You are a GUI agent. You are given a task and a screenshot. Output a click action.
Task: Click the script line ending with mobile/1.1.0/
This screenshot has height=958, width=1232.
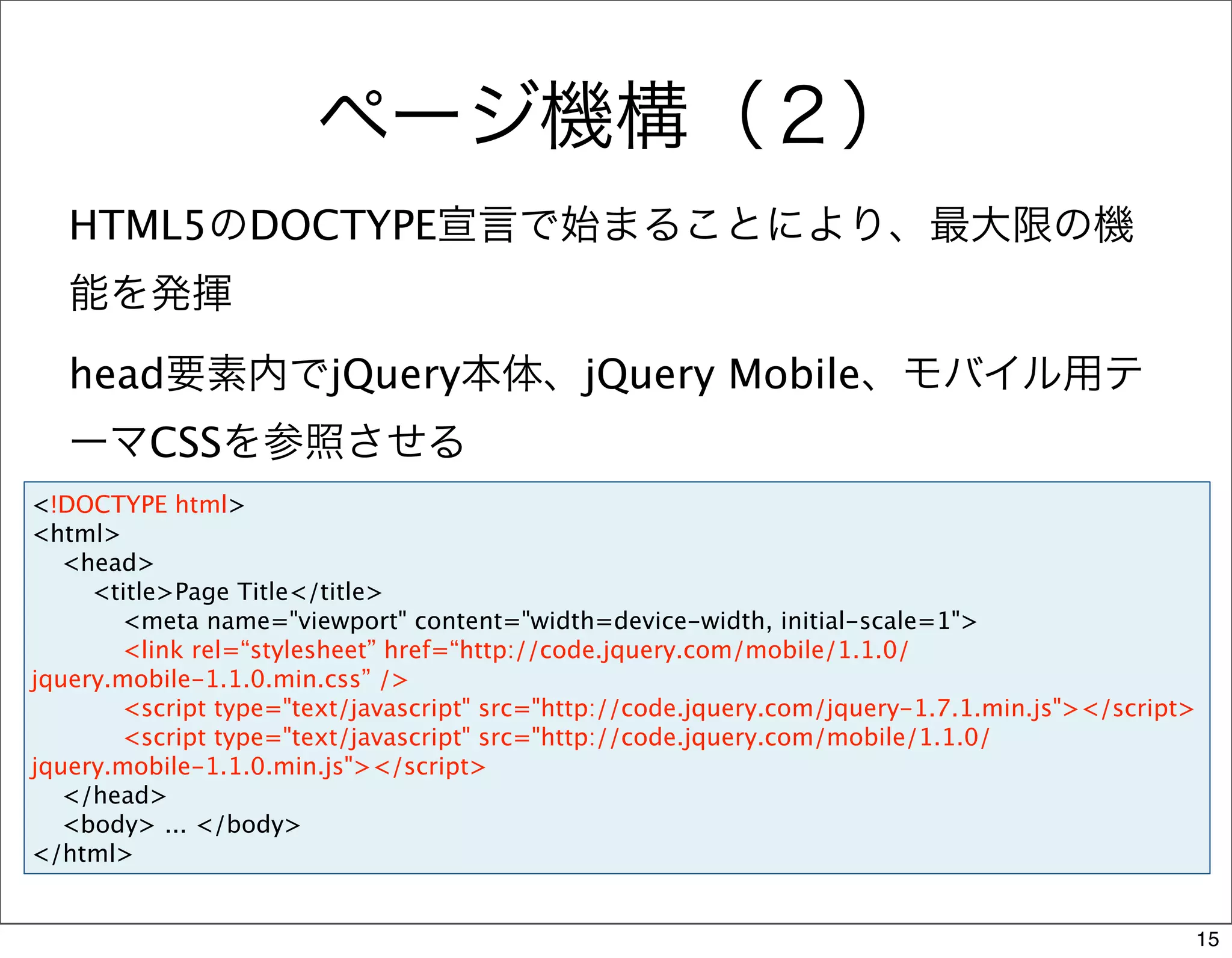(x=557, y=738)
